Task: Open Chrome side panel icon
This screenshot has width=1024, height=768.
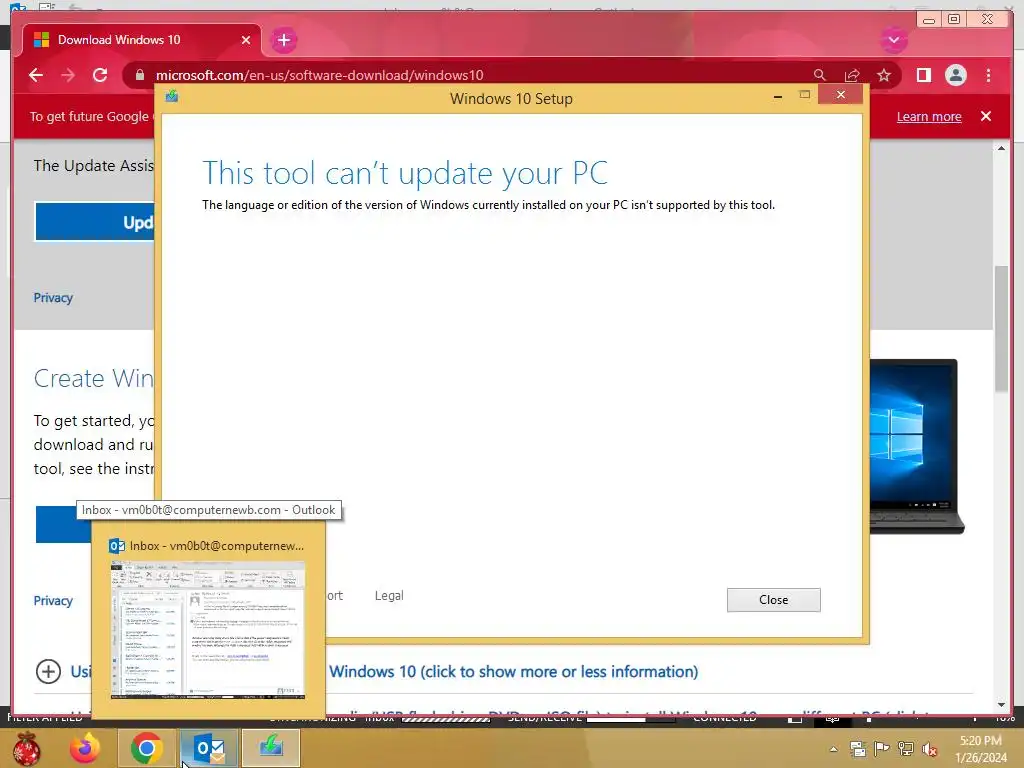Action: [x=923, y=75]
